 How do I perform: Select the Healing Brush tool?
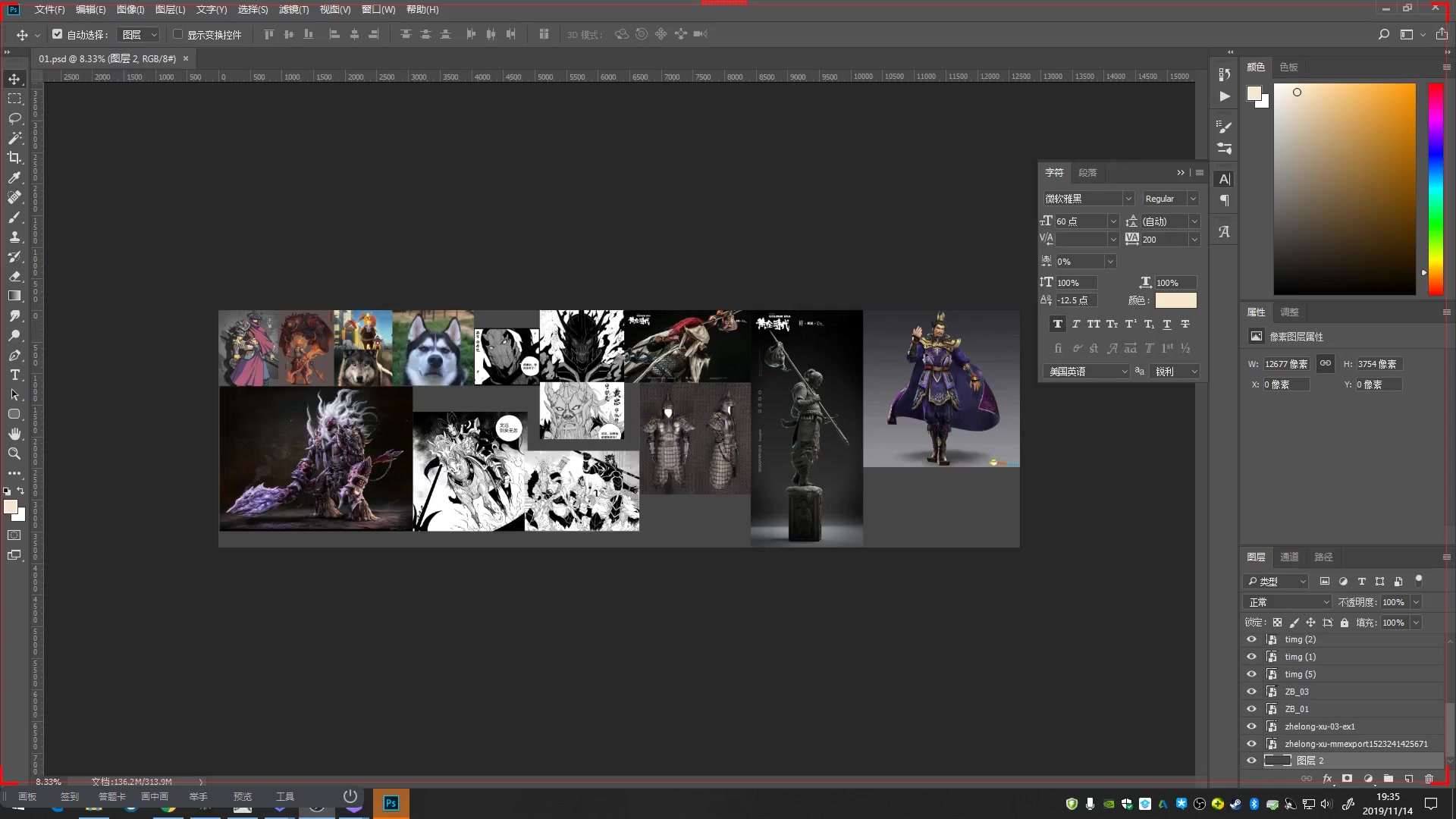[14, 197]
